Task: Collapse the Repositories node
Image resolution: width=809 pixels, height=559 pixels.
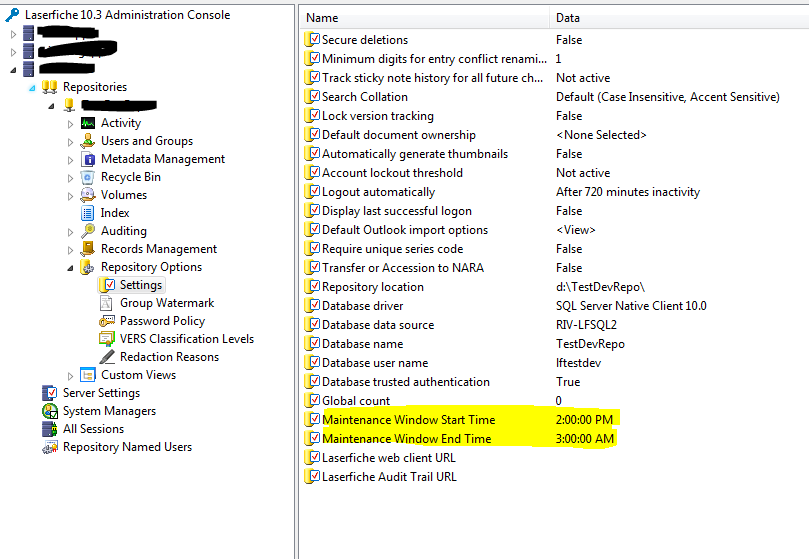Action: (x=32, y=88)
